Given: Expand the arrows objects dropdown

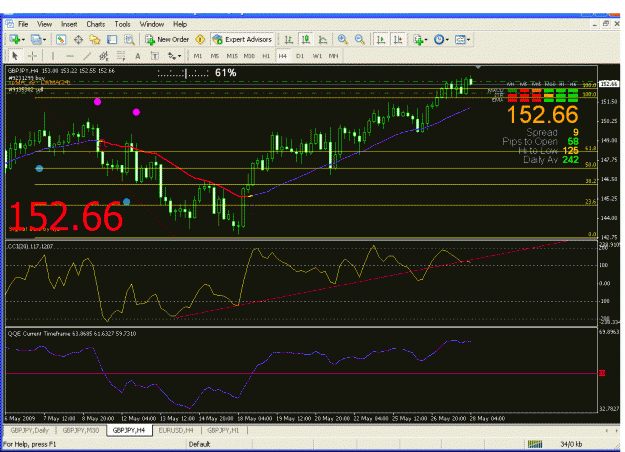Looking at the screenshot, I should tap(175, 56).
